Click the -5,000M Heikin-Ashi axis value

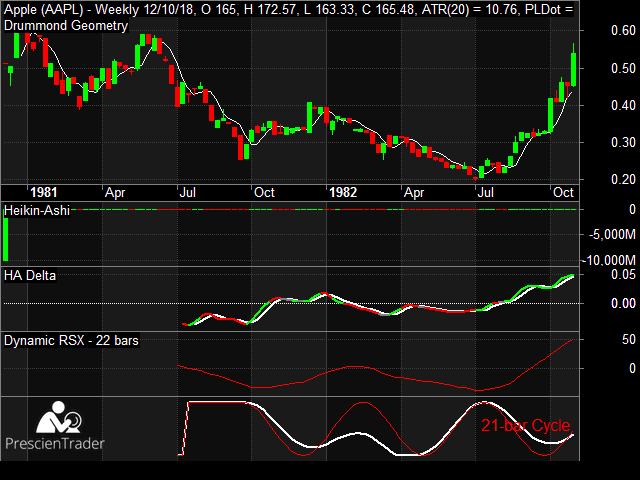(x=612, y=234)
